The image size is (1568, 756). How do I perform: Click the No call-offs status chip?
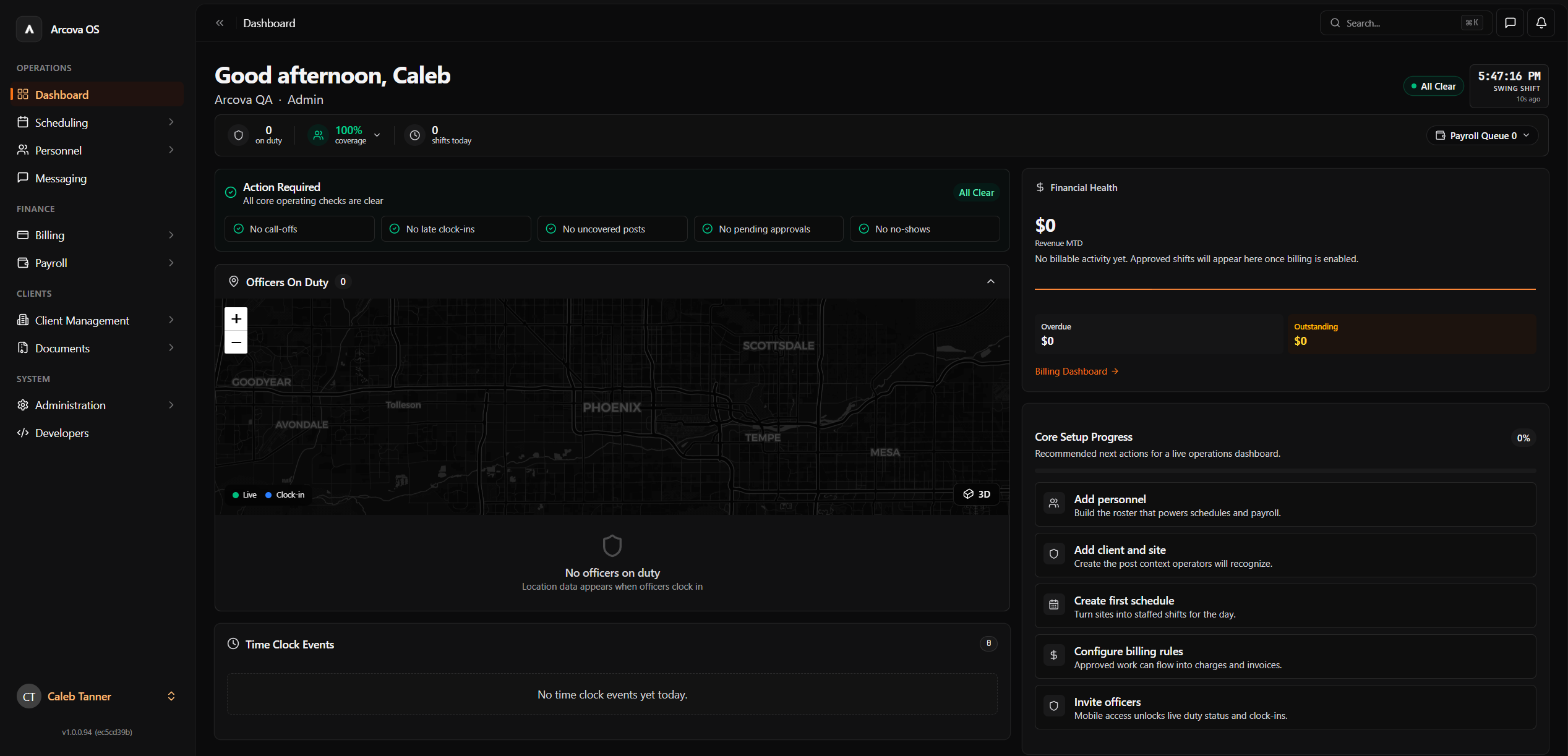299,229
